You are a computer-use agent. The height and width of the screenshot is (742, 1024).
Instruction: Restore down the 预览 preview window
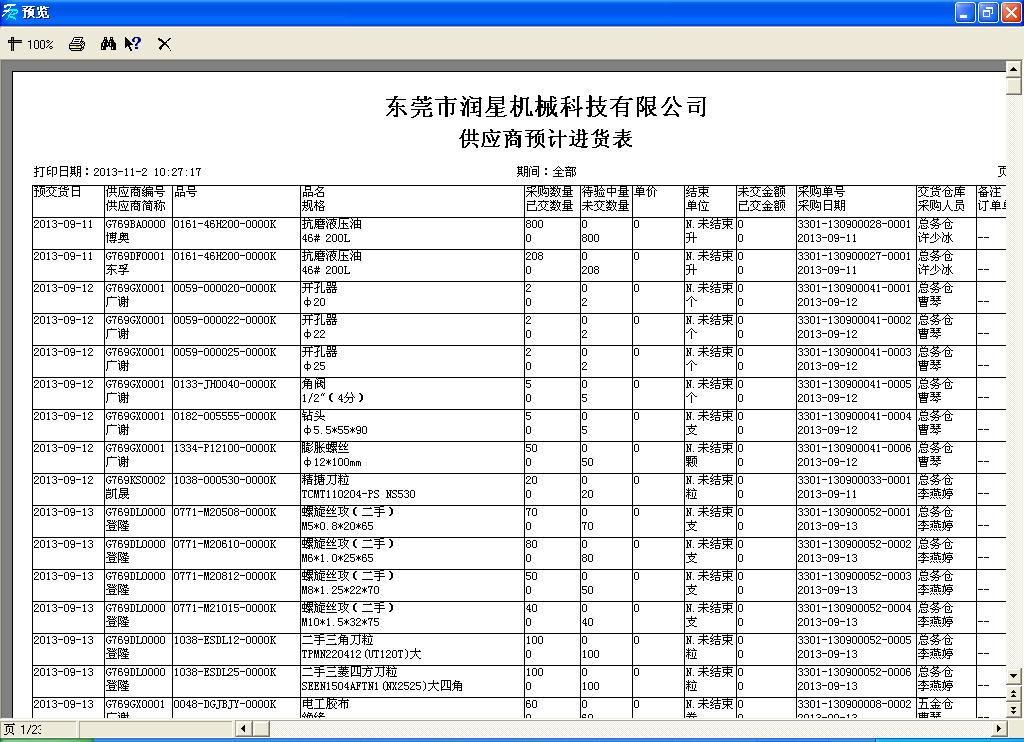pos(987,12)
